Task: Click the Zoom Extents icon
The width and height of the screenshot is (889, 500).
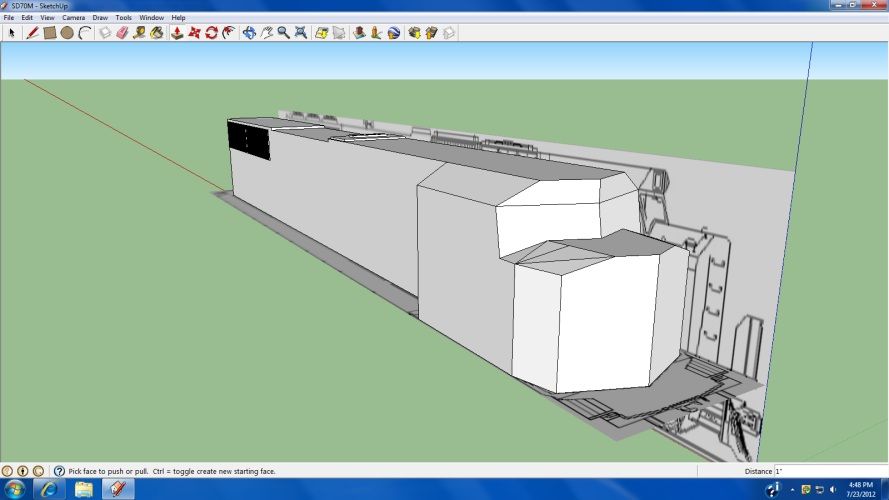Action: click(x=301, y=33)
